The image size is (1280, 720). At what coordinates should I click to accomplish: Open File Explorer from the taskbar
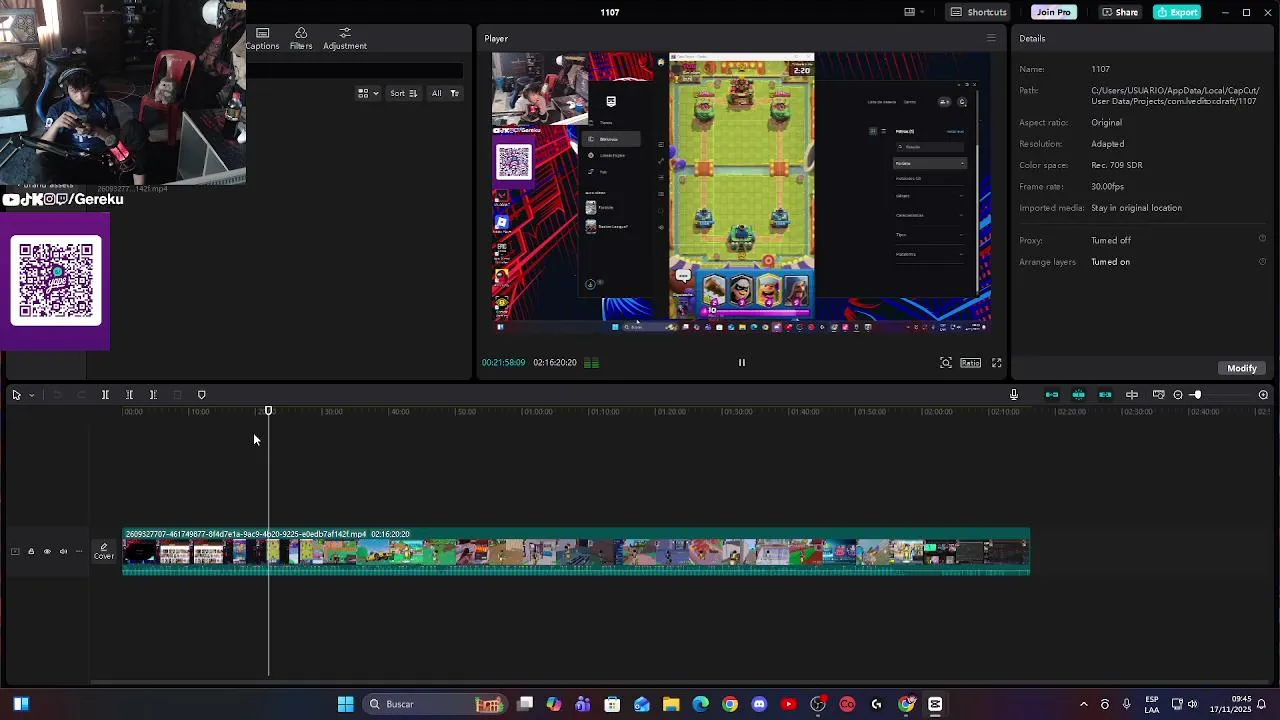[671, 704]
